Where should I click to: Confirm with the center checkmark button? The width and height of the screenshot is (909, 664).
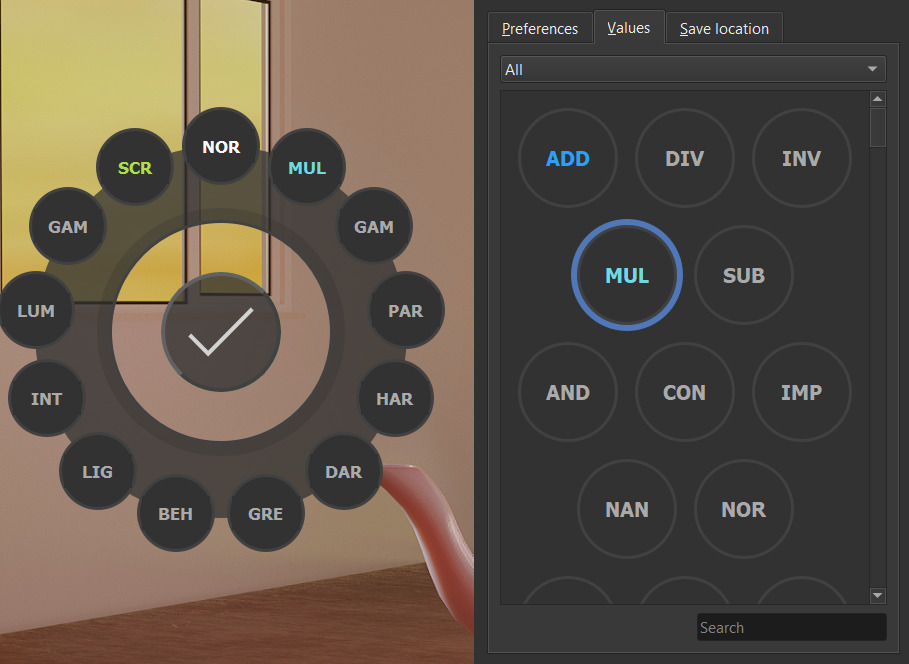click(221, 332)
